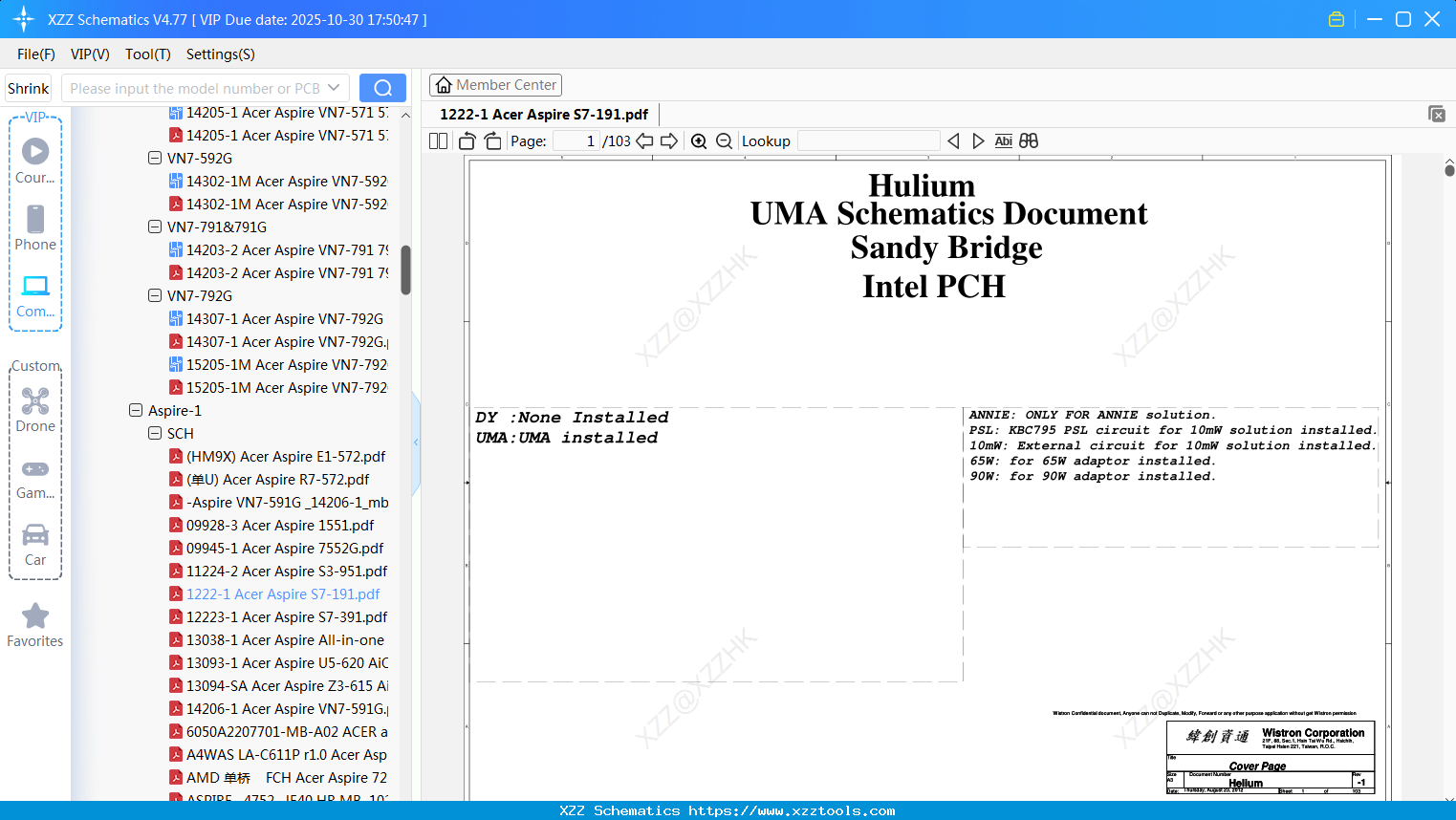Open the Settings(S) menu
Image resolution: width=1456 pixels, height=820 pixels.
(x=221, y=54)
